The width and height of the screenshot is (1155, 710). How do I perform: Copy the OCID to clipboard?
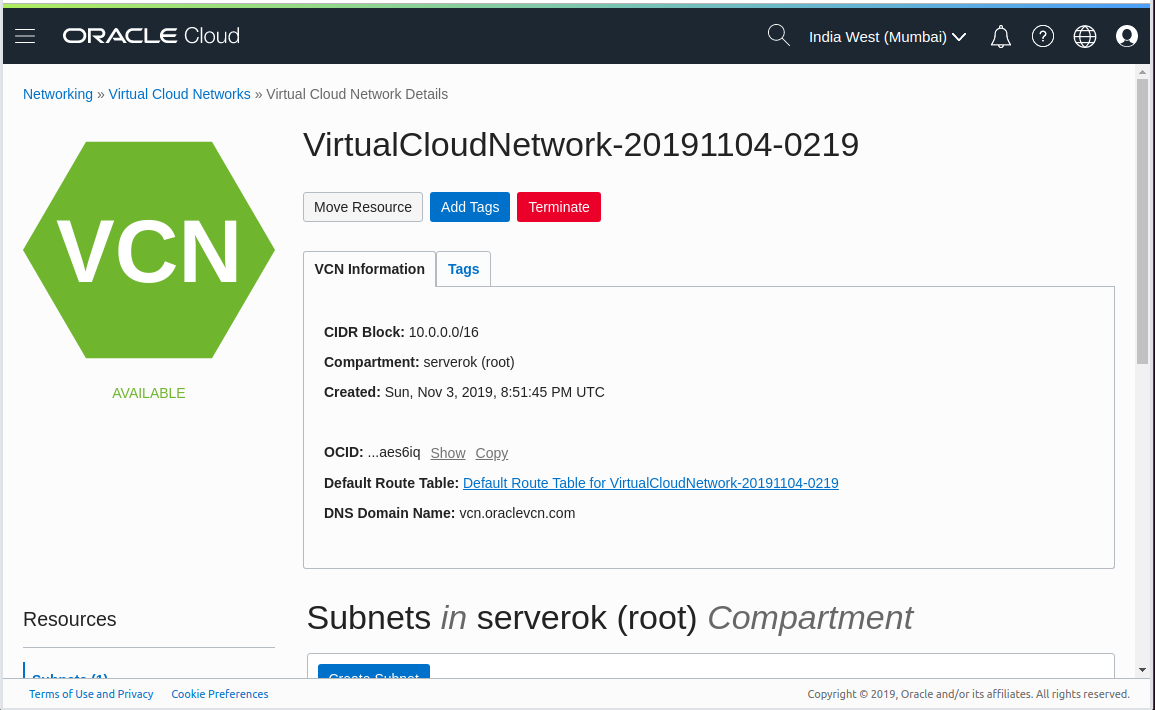coord(491,453)
